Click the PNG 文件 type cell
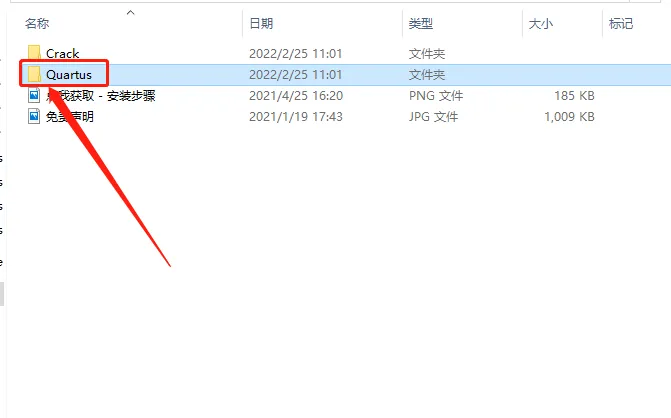The image size is (671, 418). [x=436, y=95]
